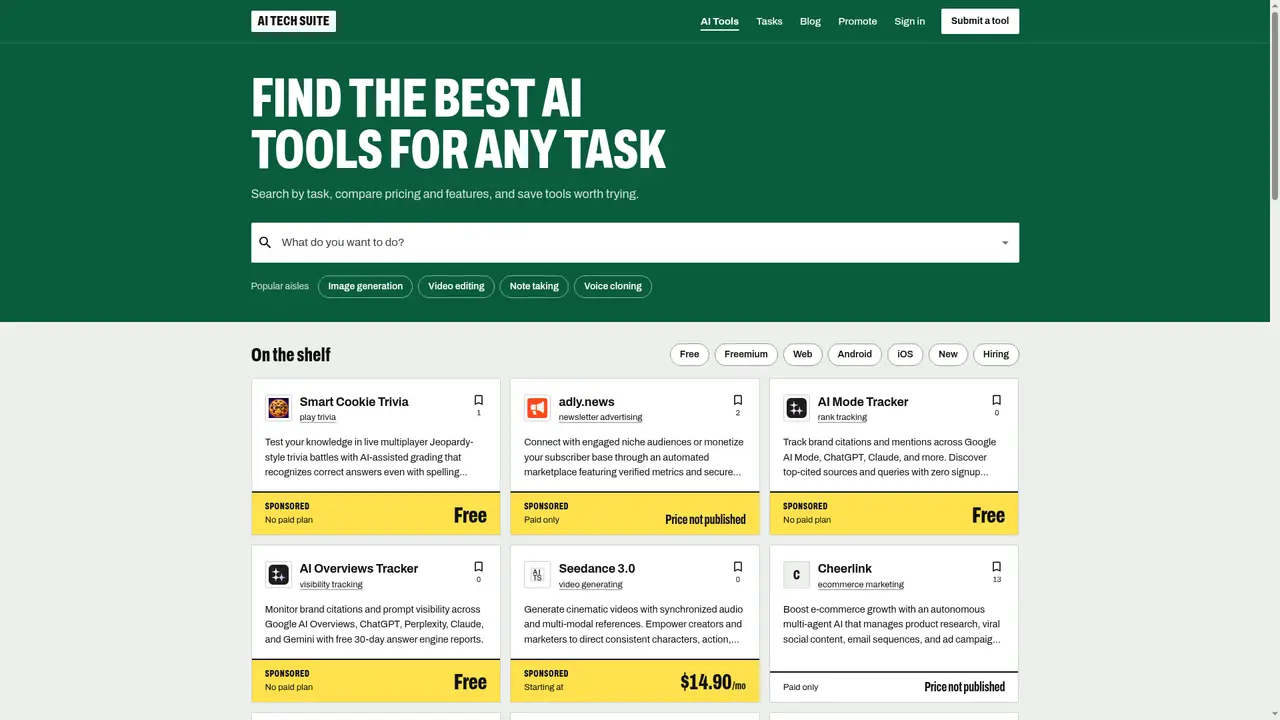
Task: Bookmark the Cheerlink tool
Action: click(996, 567)
